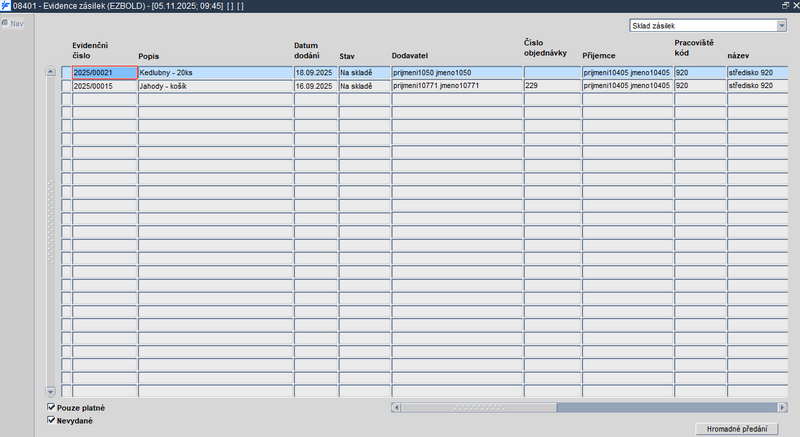Screen dimensions: 800x437
Task: Click workplace code 920 in Kedlubny row
Action: (700, 72)
